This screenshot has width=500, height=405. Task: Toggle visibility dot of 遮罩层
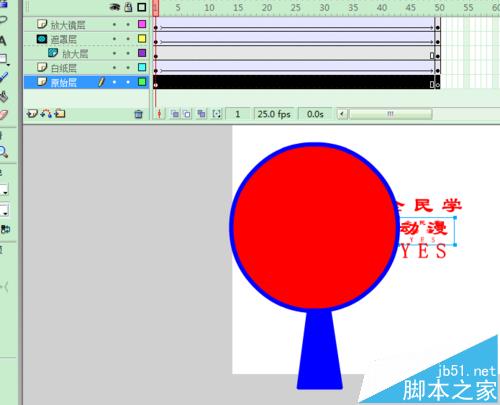(114, 39)
